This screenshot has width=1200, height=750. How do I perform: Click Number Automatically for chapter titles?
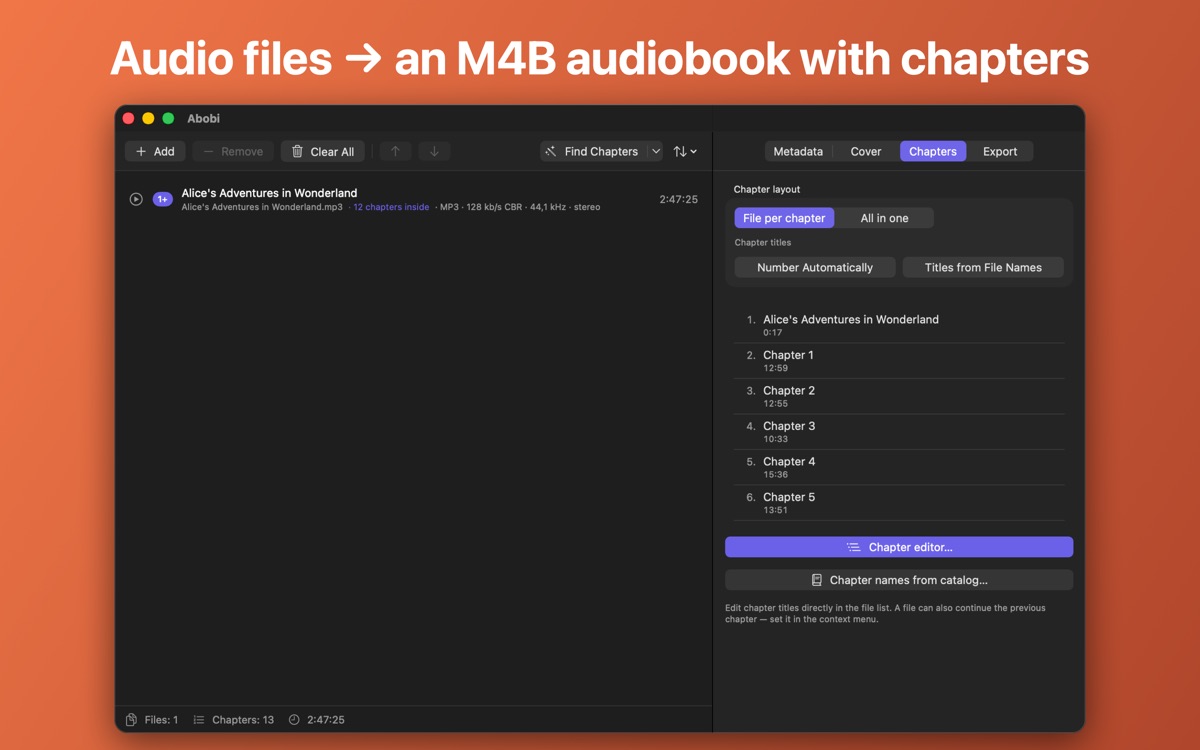click(x=815, y=267)
